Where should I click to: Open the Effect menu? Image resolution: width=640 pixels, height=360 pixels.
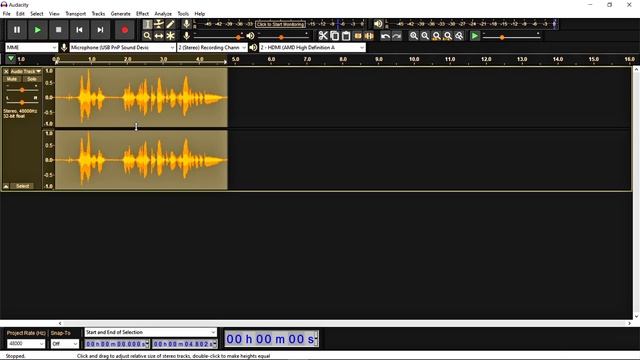(142, 13)
